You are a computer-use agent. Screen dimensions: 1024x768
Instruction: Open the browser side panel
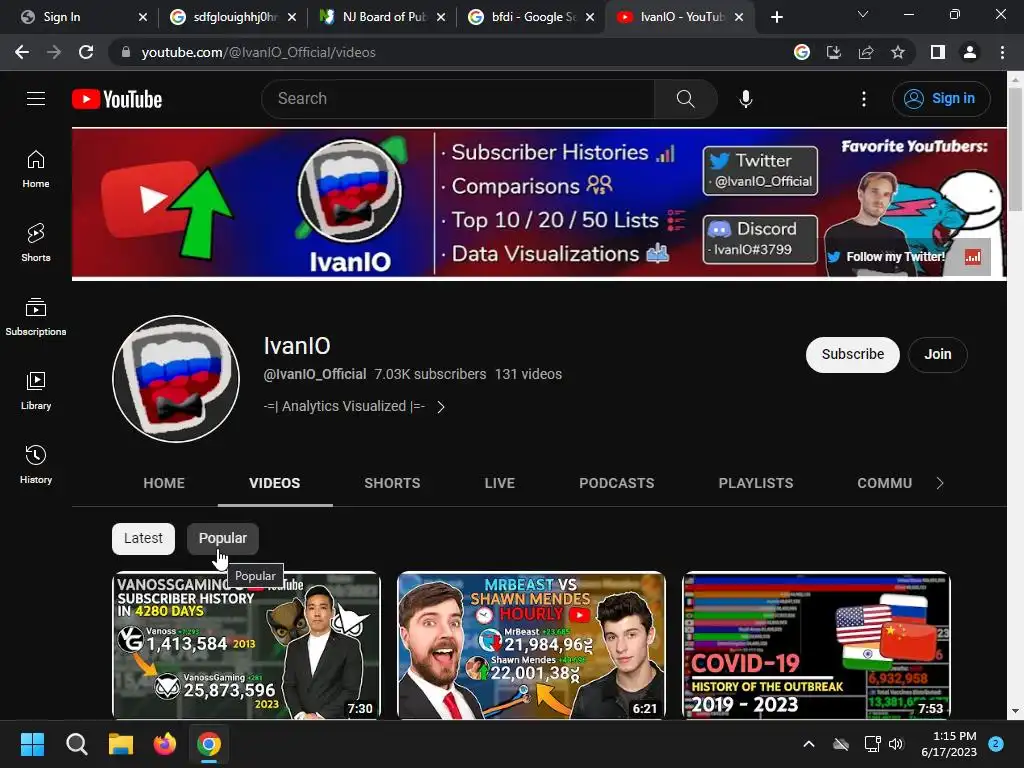point(938,52)
